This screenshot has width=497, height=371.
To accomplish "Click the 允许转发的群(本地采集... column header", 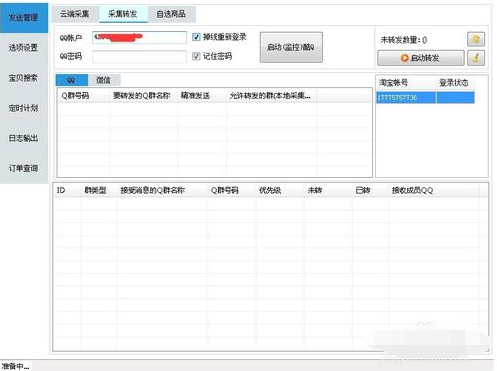I will tap(270, 96).
